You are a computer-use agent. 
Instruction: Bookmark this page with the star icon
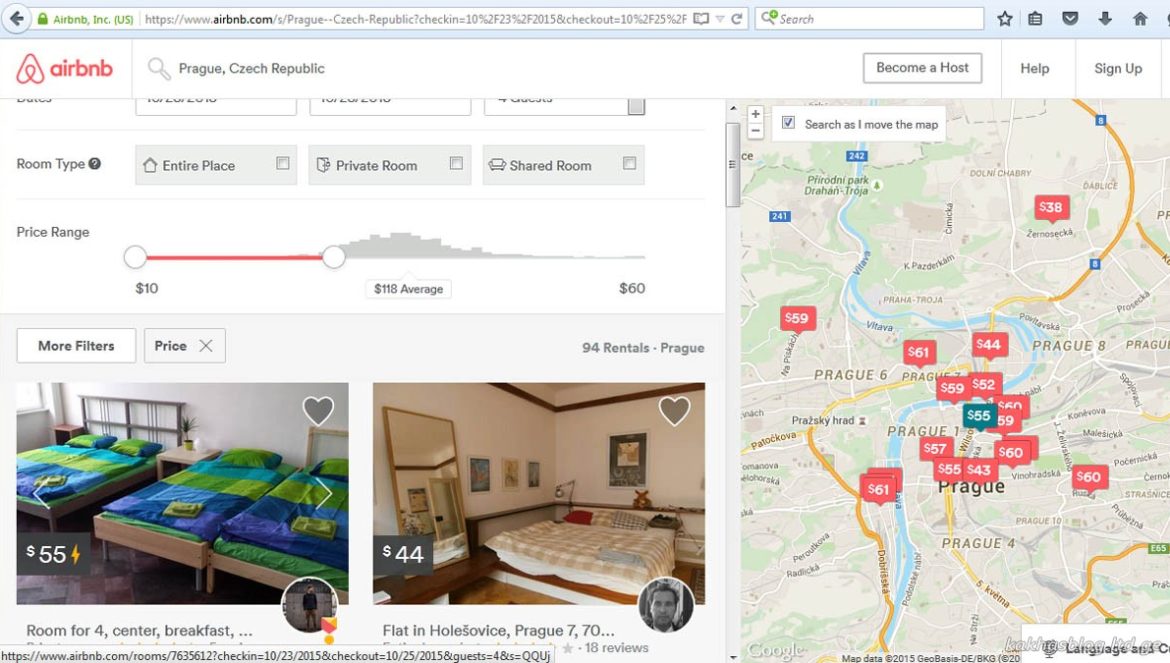click(x=1004, y=19)
